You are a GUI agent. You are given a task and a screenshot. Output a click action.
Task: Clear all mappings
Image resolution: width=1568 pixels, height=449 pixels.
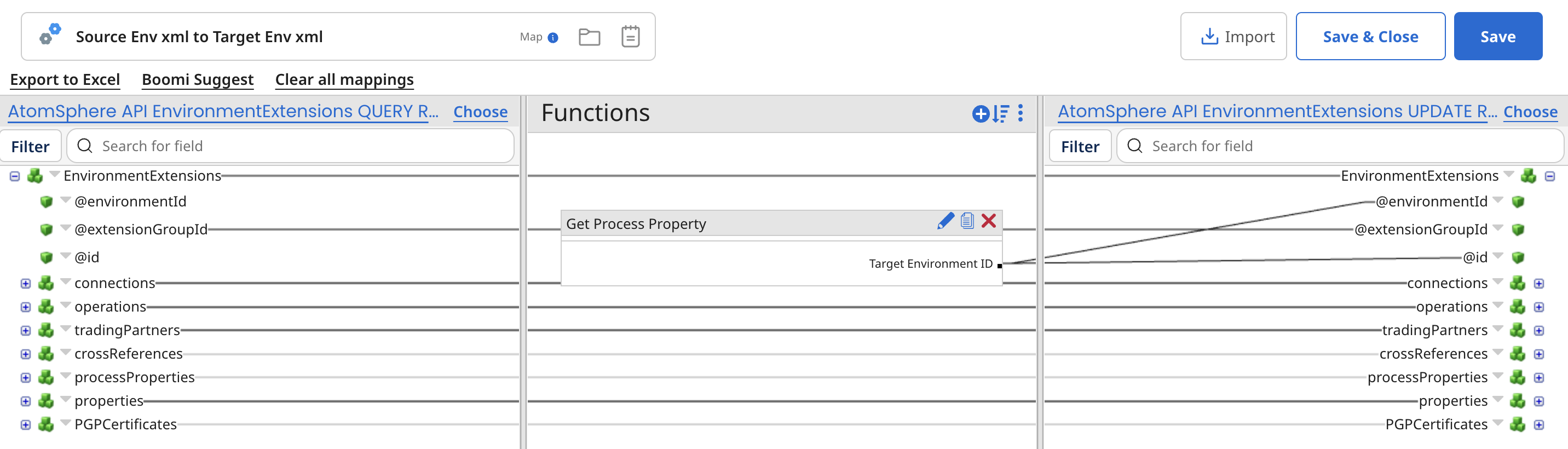(344, 80)
